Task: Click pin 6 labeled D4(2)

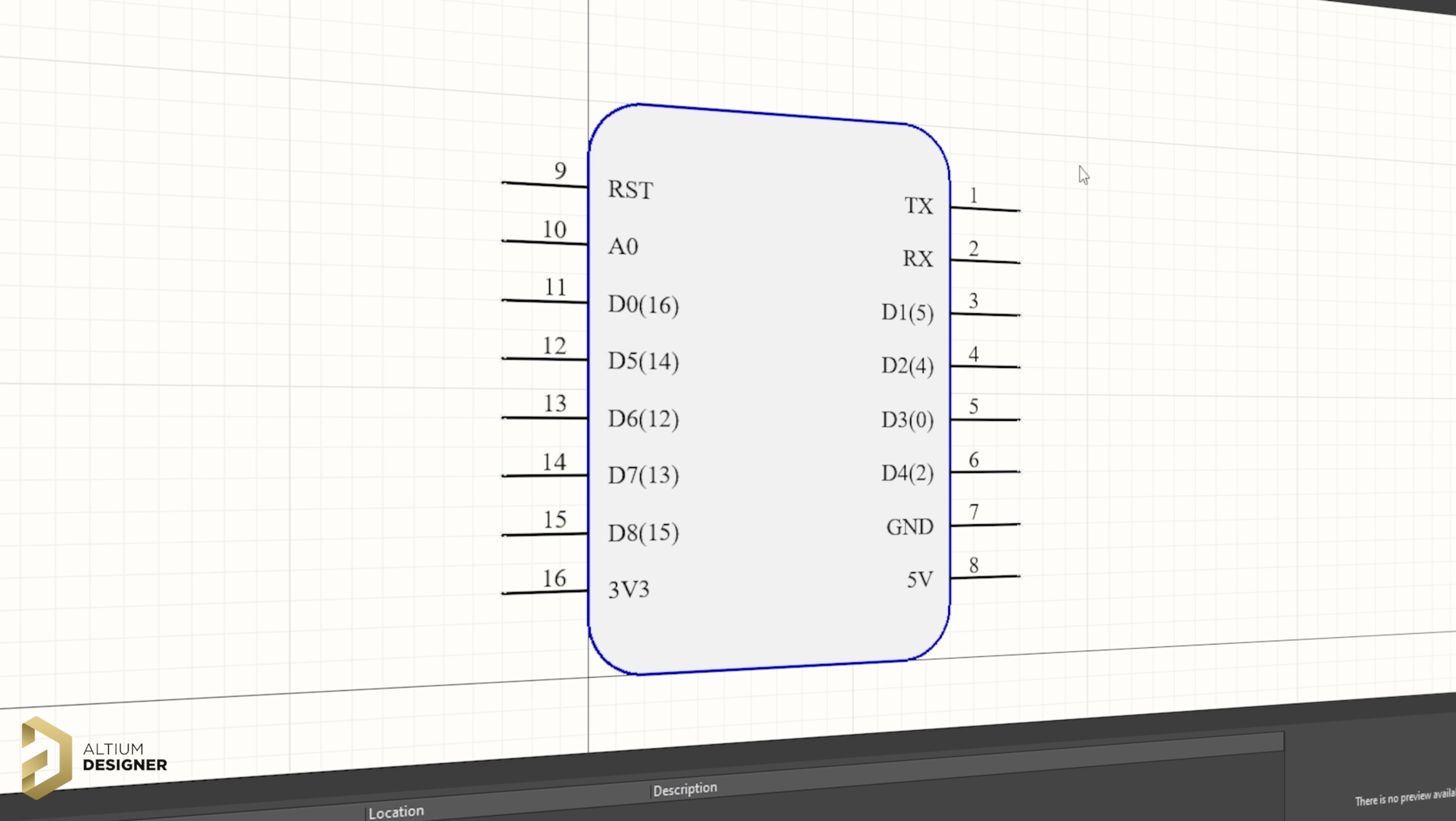Action: coord(985,471)
